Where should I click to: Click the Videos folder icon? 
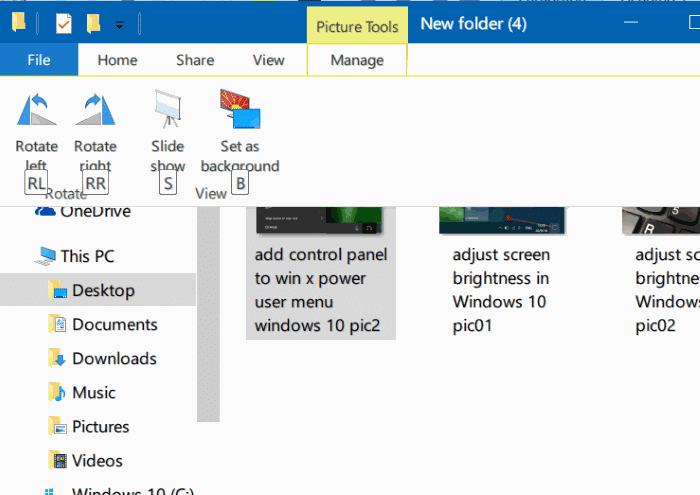point(57,460)
